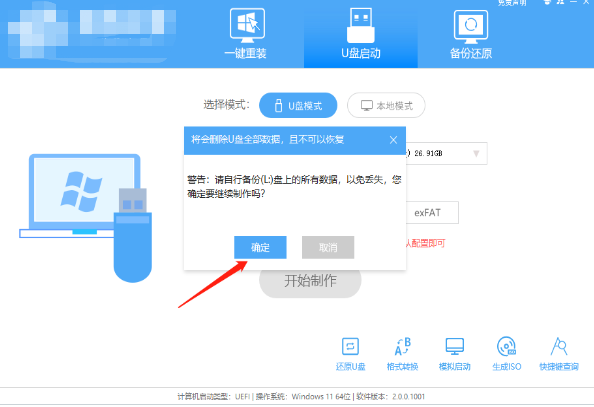The image size is (594, 407).
Task: Click the laptop and USB illustration
Action: pyautogui.click(x=86, y=218)
